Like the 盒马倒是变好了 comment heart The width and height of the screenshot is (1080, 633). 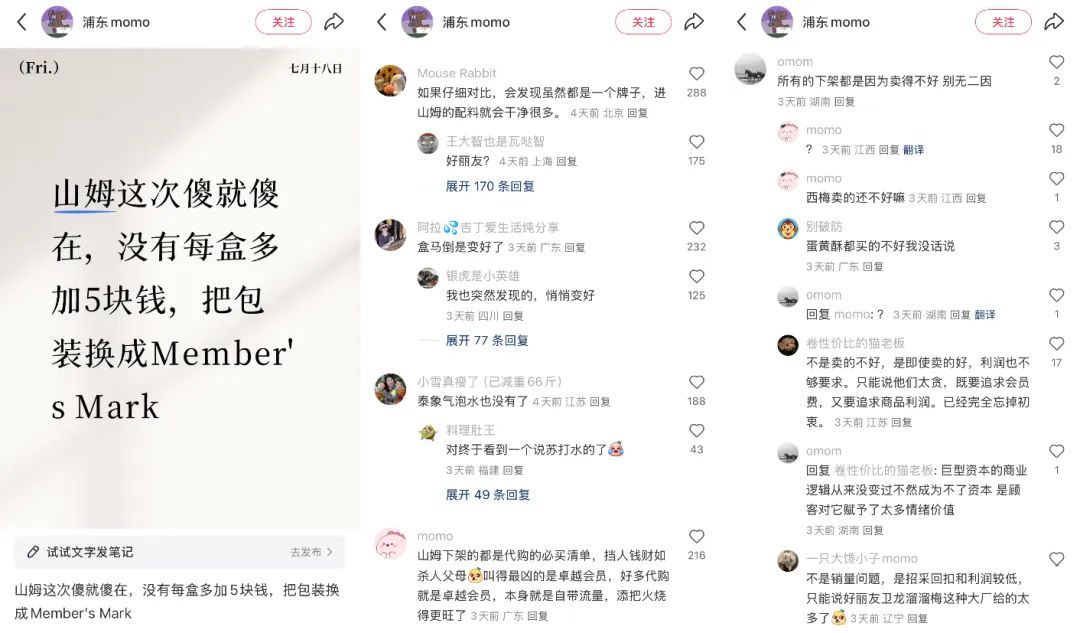[x=696, y=228]
